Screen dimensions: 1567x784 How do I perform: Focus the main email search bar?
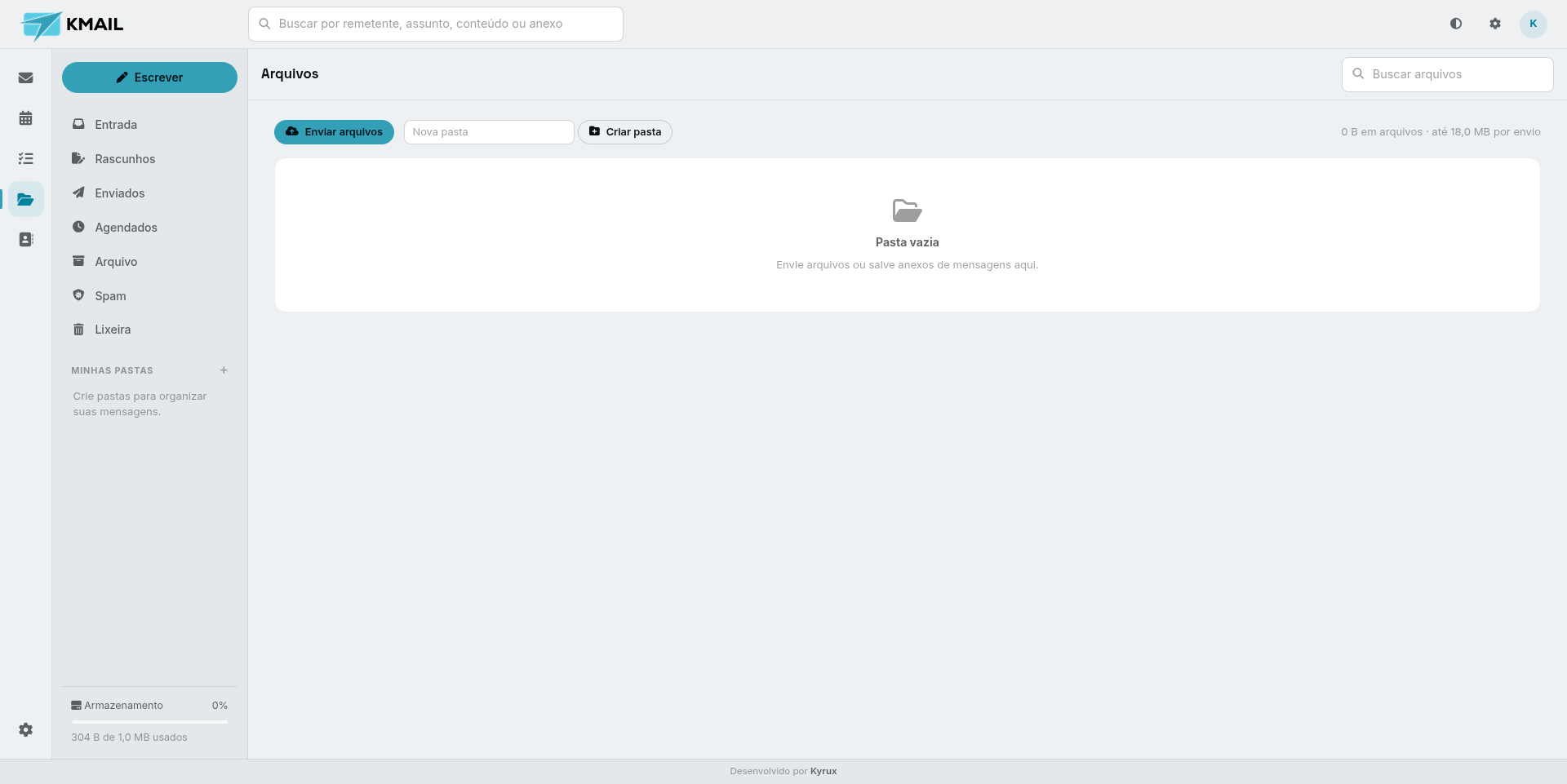(436, 24)
